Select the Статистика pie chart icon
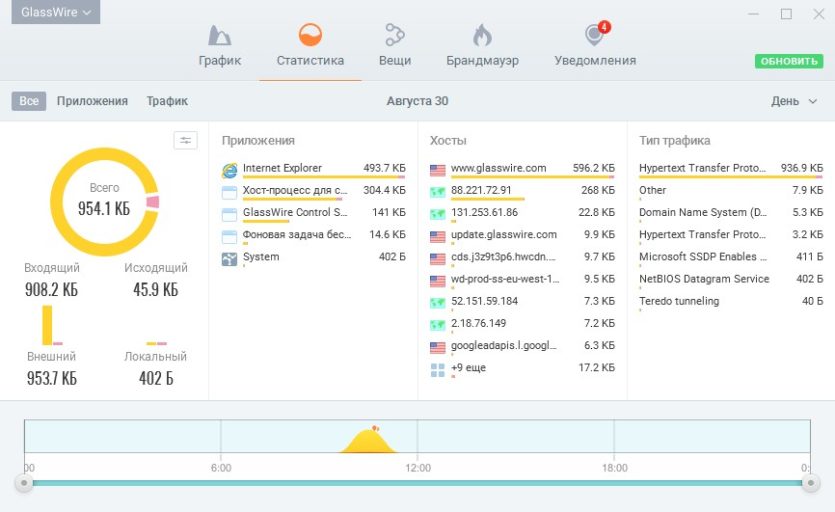Screen dimensions: 835x512 click(x=310, y=35)
